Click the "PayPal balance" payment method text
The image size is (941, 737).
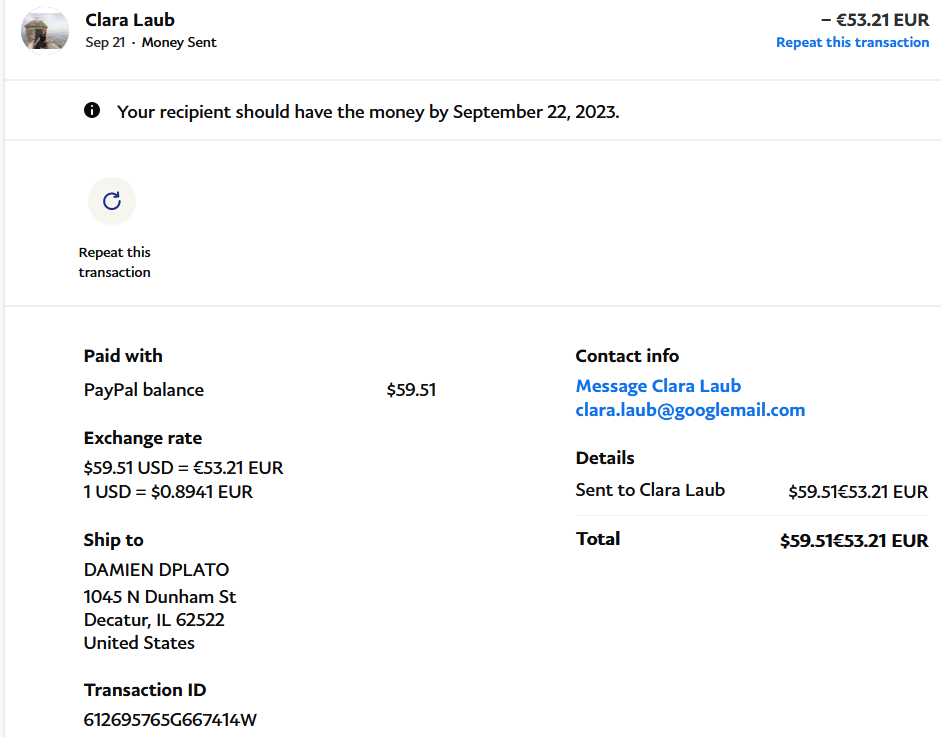tap(144, 390)
